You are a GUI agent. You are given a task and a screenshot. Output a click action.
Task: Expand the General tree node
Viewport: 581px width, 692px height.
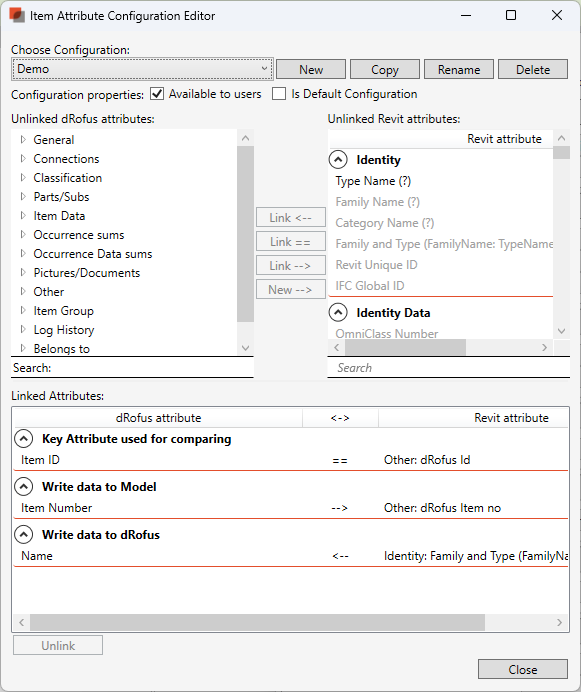coord(23,139)
